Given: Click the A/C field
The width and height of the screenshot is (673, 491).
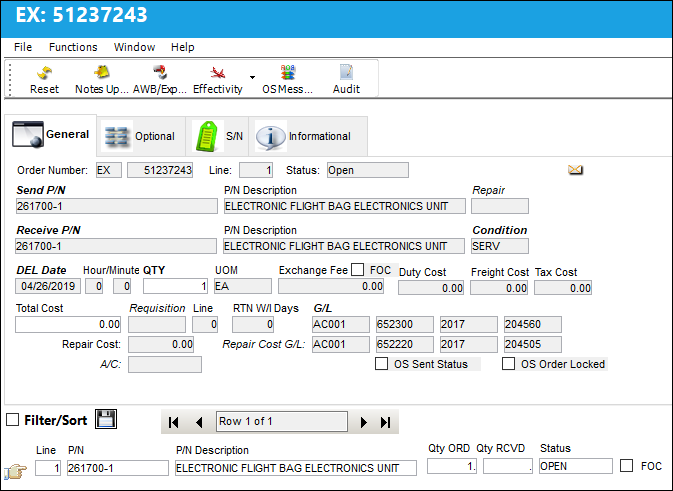Looking at the screenshot, I should click(165, 364).
